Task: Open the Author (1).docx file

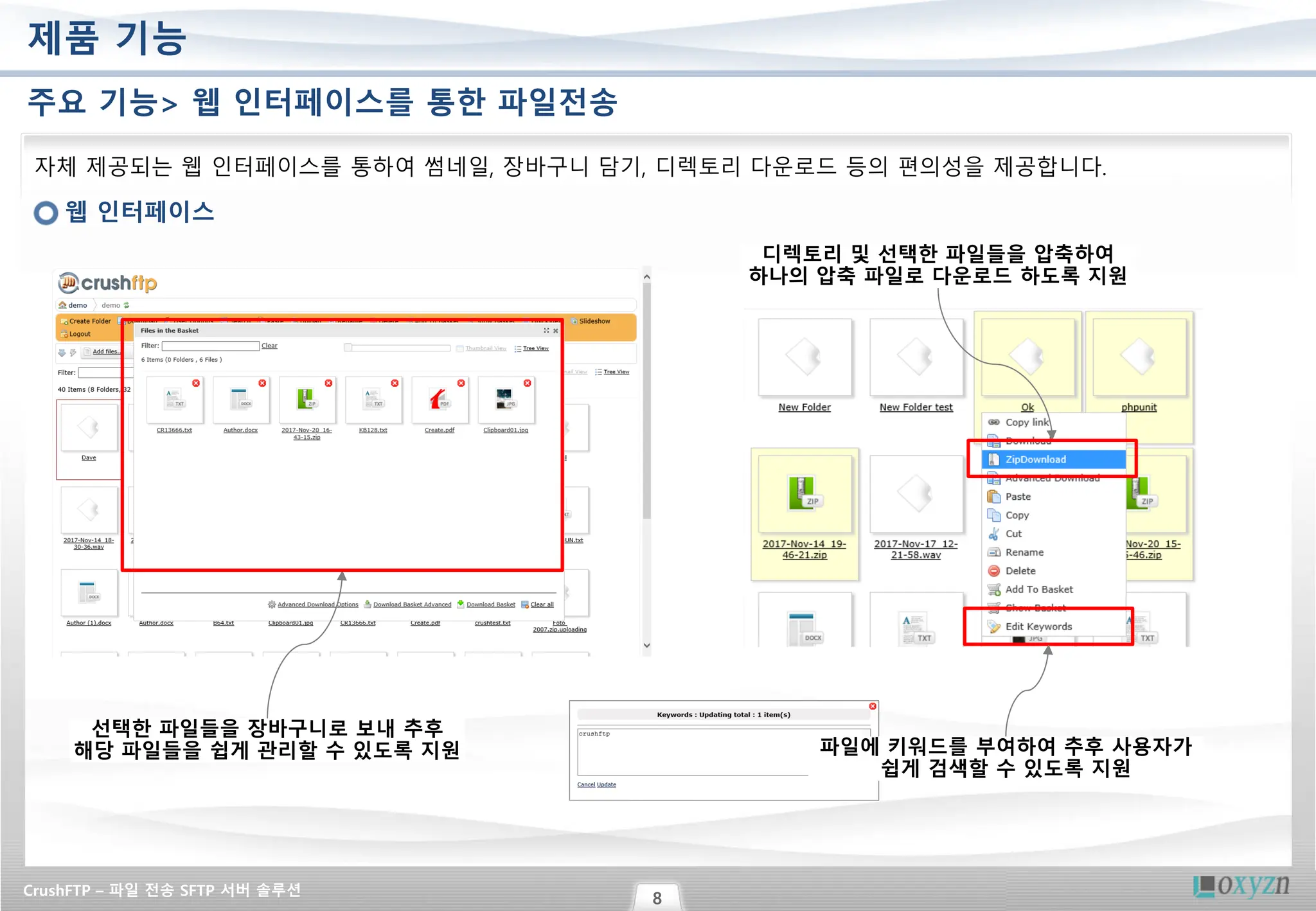Action: (x=89, y=623)
